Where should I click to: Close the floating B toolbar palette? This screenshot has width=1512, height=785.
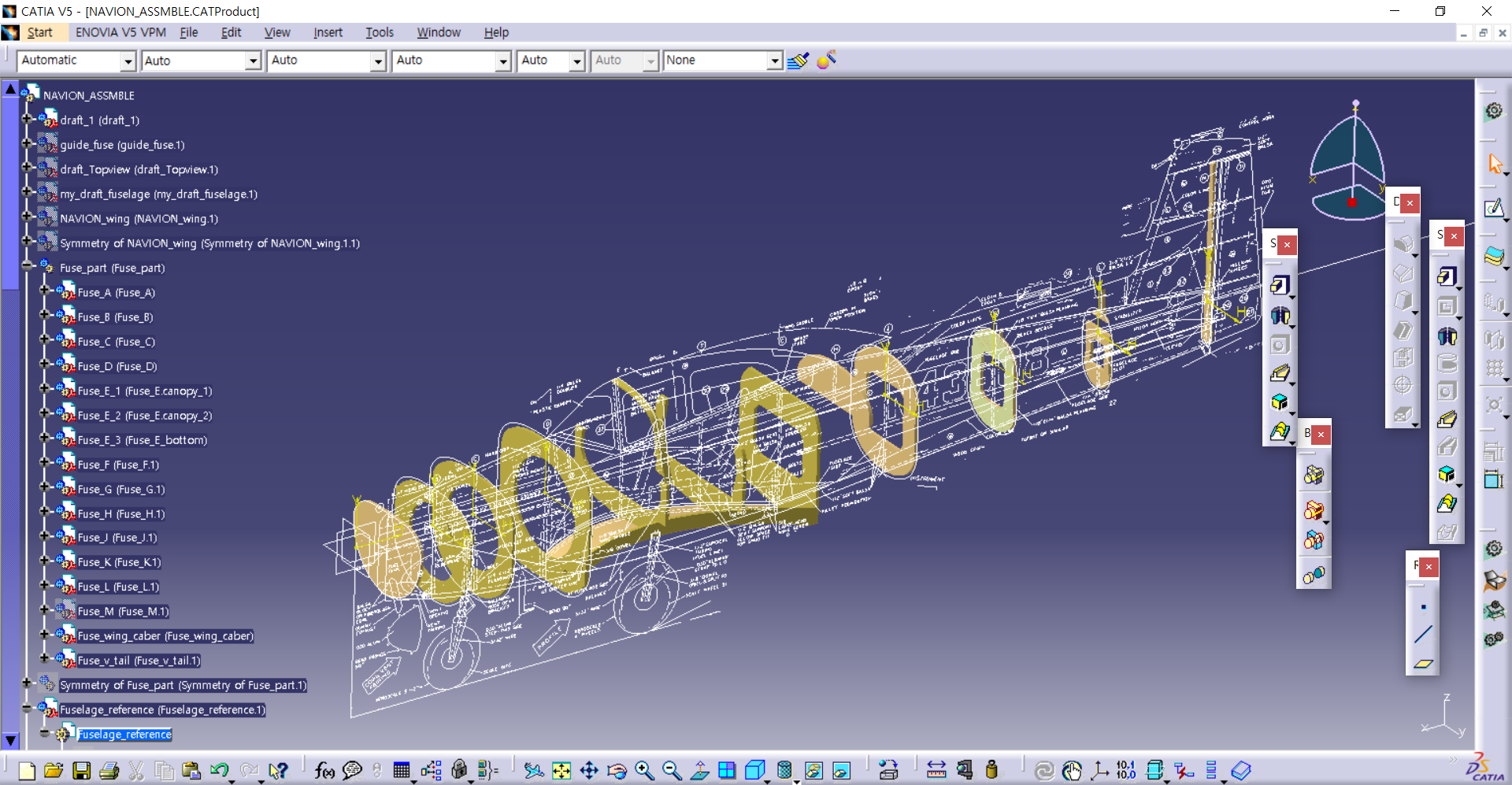(x=1321, y=434)
